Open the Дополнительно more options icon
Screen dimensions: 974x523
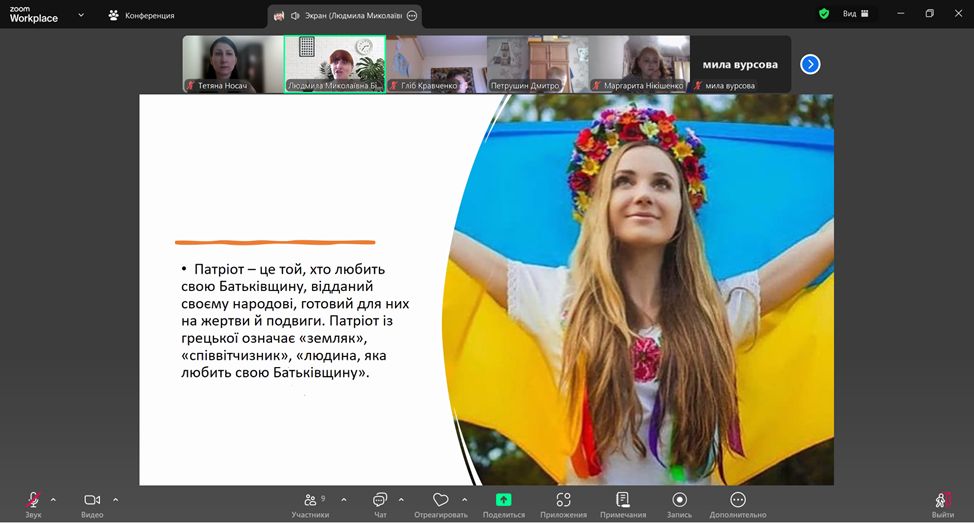[738, 500]
